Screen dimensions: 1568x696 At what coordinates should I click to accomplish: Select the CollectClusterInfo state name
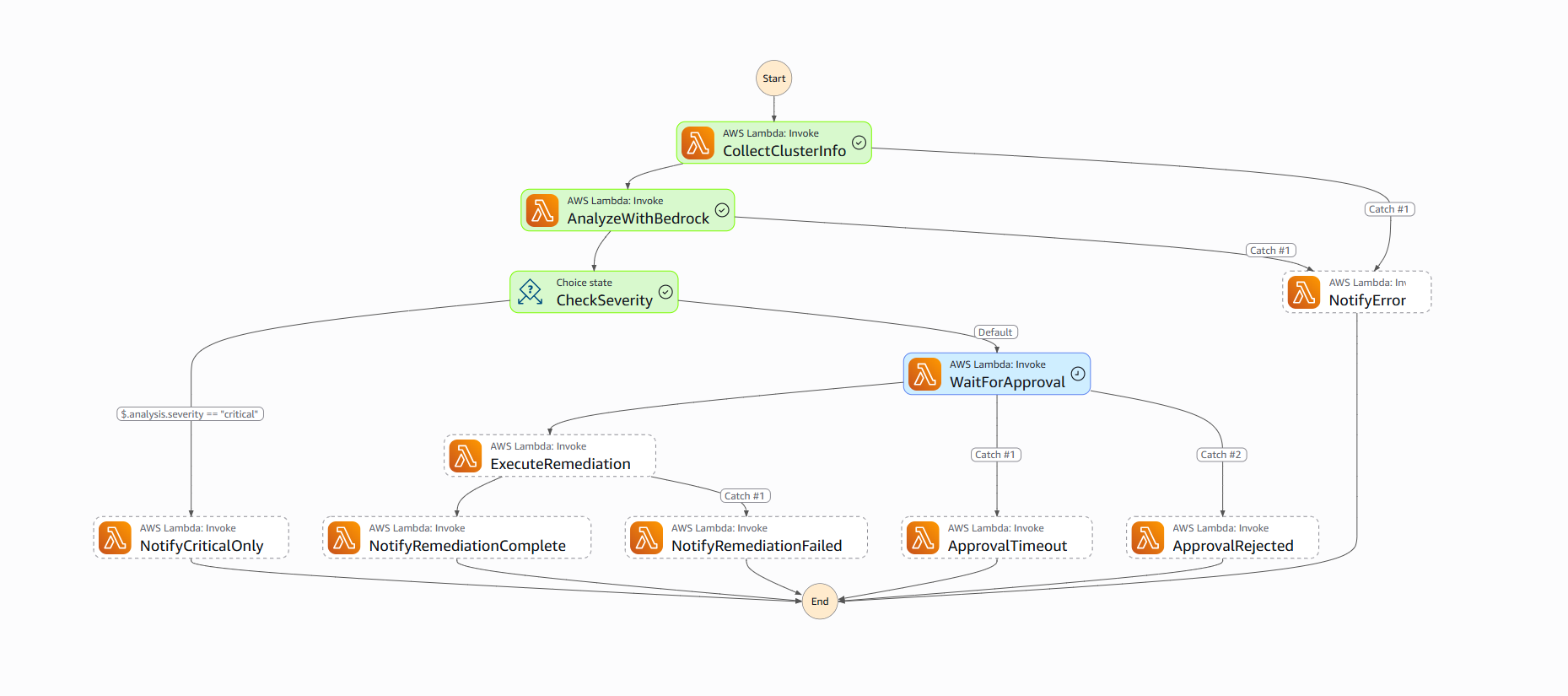(x=784, y=151)
